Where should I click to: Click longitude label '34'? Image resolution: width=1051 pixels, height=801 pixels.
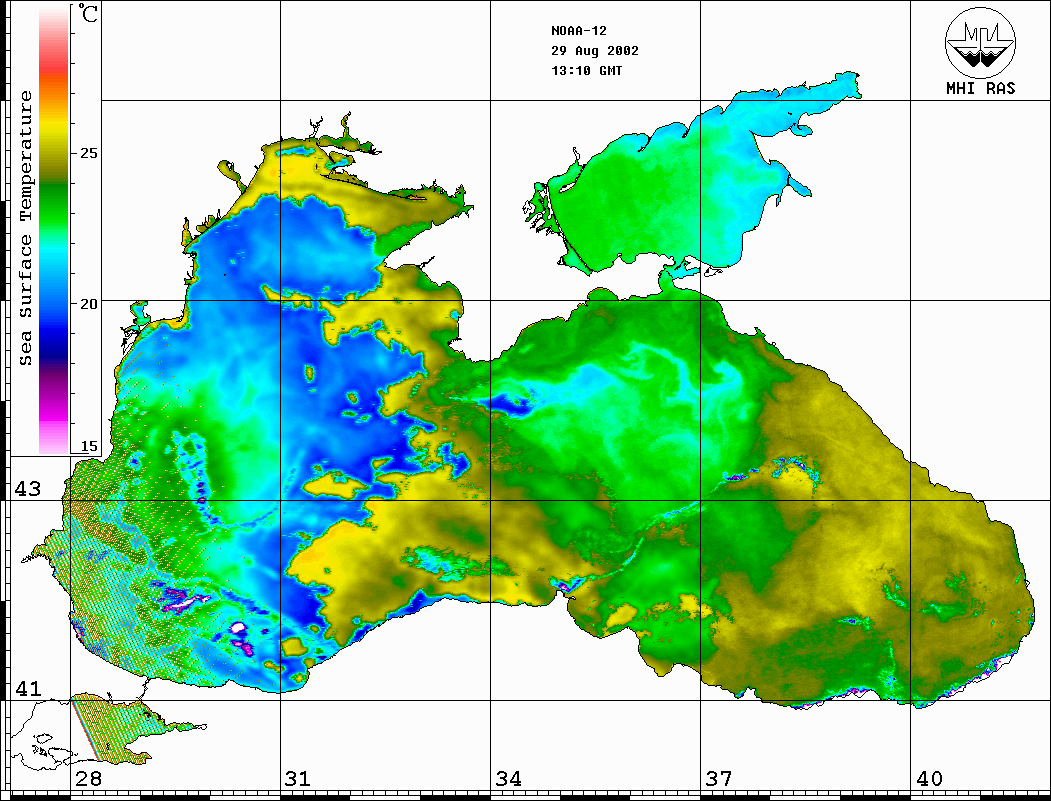pos(508,779)
